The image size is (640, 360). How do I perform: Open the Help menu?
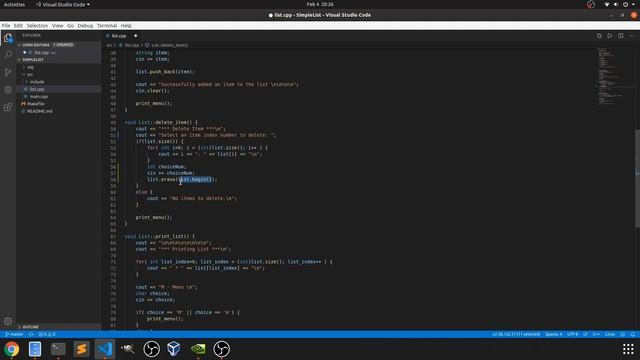(126, 26)
